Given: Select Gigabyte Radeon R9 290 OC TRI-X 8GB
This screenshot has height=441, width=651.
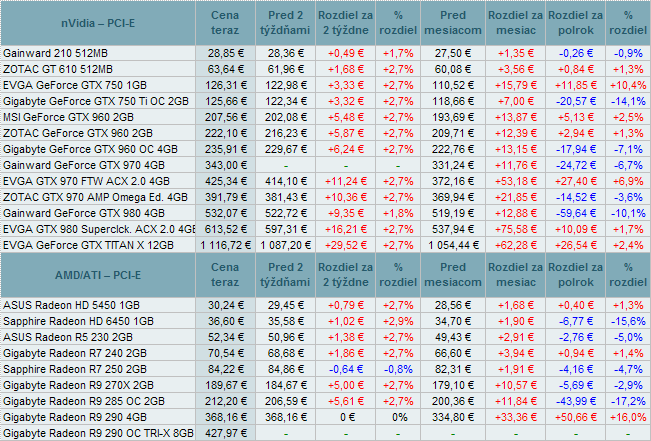Looking at the screenshot, I should (98, 433).
